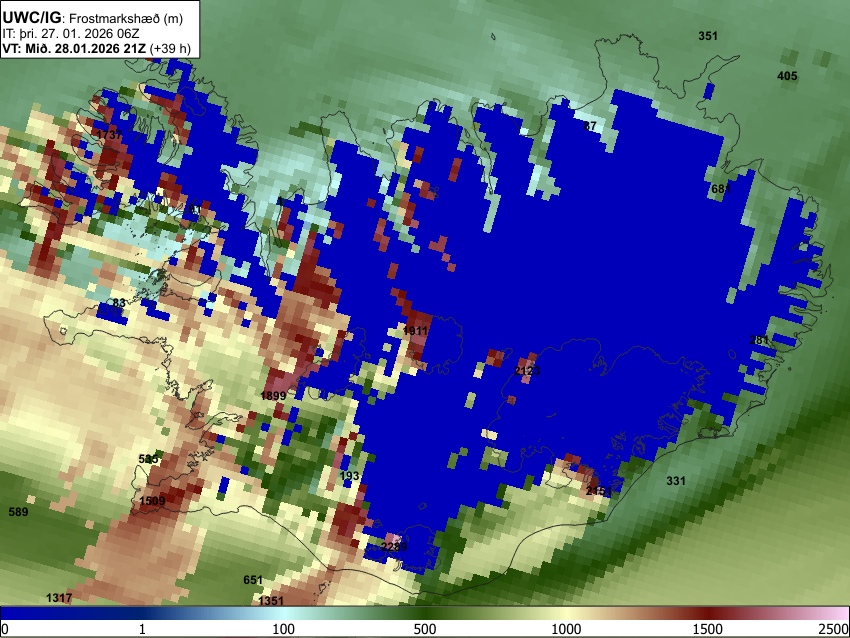
Task: Select the initial time line "IT: þri. 27. 01. 2026 06Z"
Action: 70,34
